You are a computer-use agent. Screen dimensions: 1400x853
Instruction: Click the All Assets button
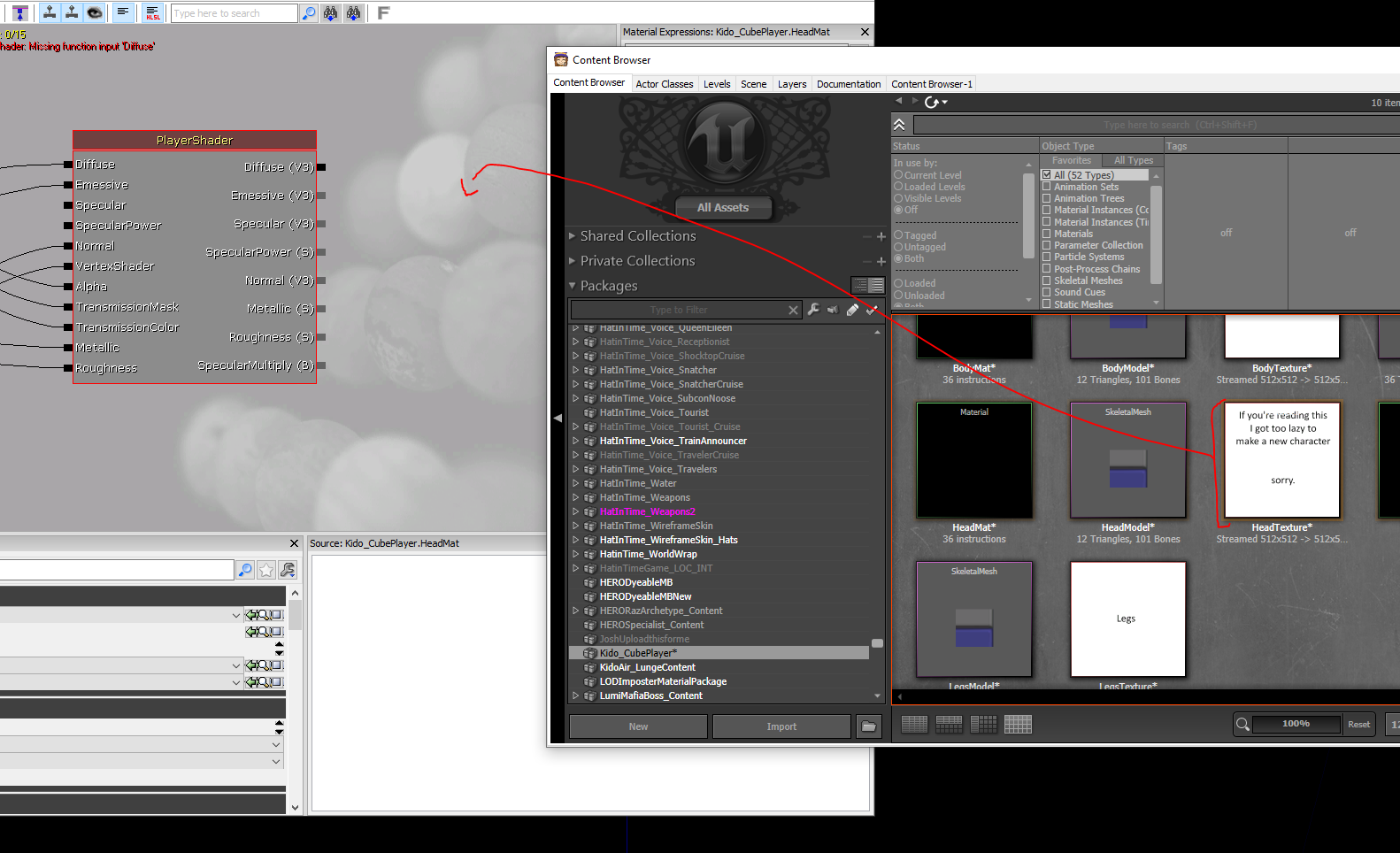tap(723, 207)
